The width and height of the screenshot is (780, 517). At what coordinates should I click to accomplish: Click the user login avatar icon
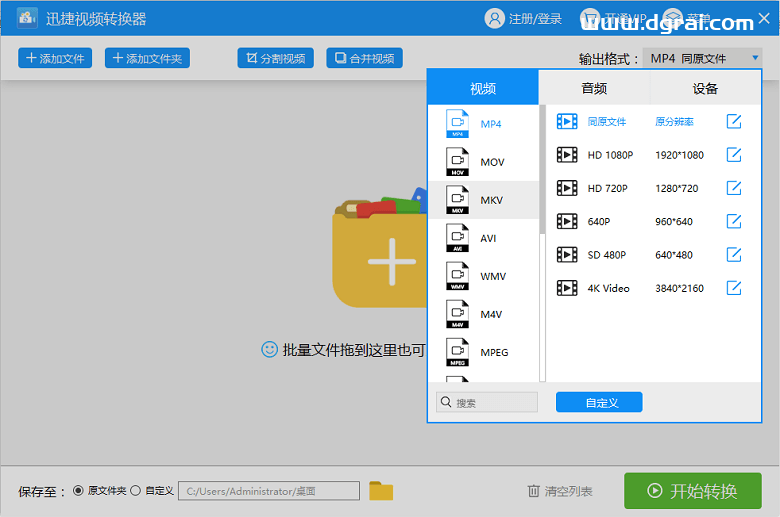tap(494, 19)
